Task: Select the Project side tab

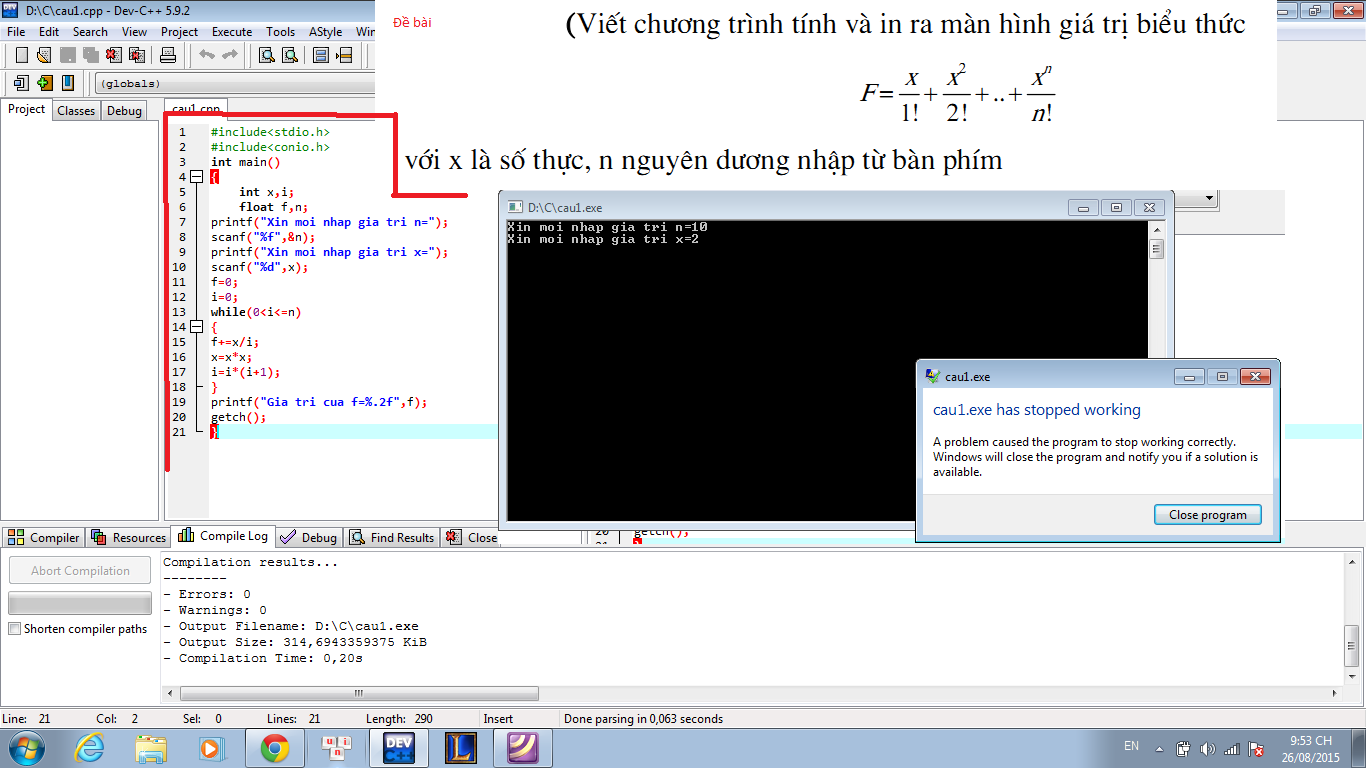Action: coord(27,110)
